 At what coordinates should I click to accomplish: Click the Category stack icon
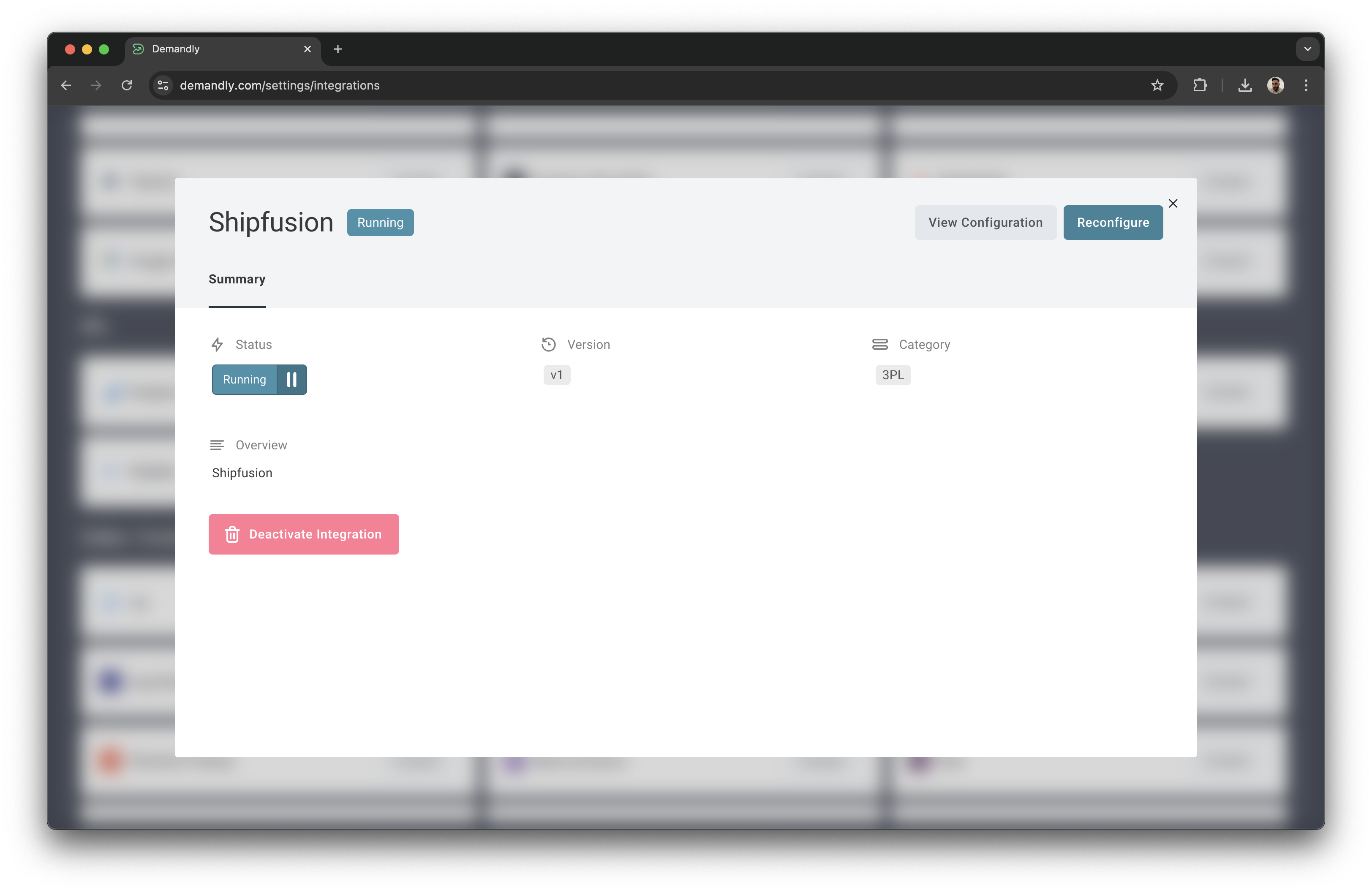(880, 344)
